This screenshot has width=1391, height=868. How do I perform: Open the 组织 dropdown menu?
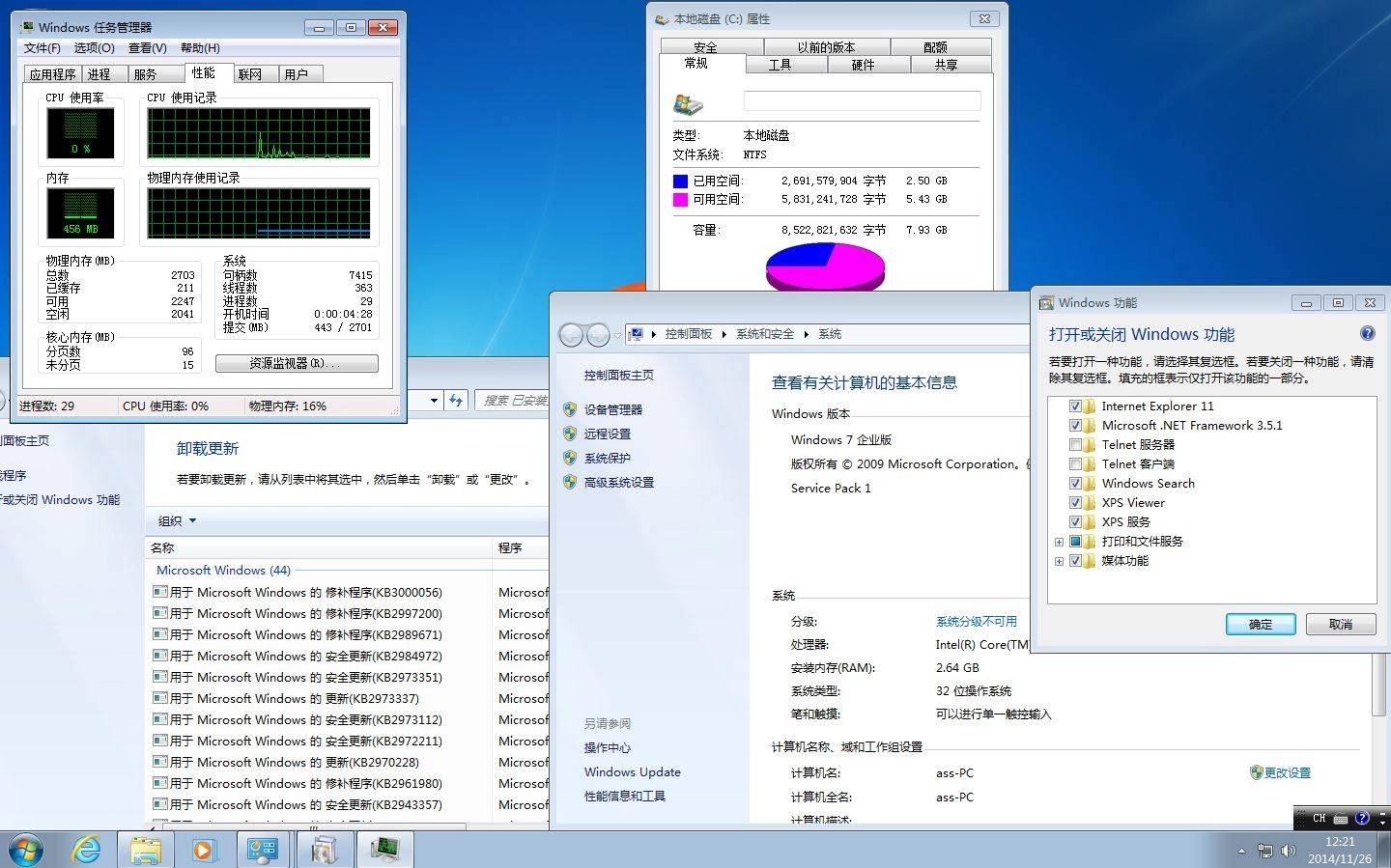click(177, 520)
